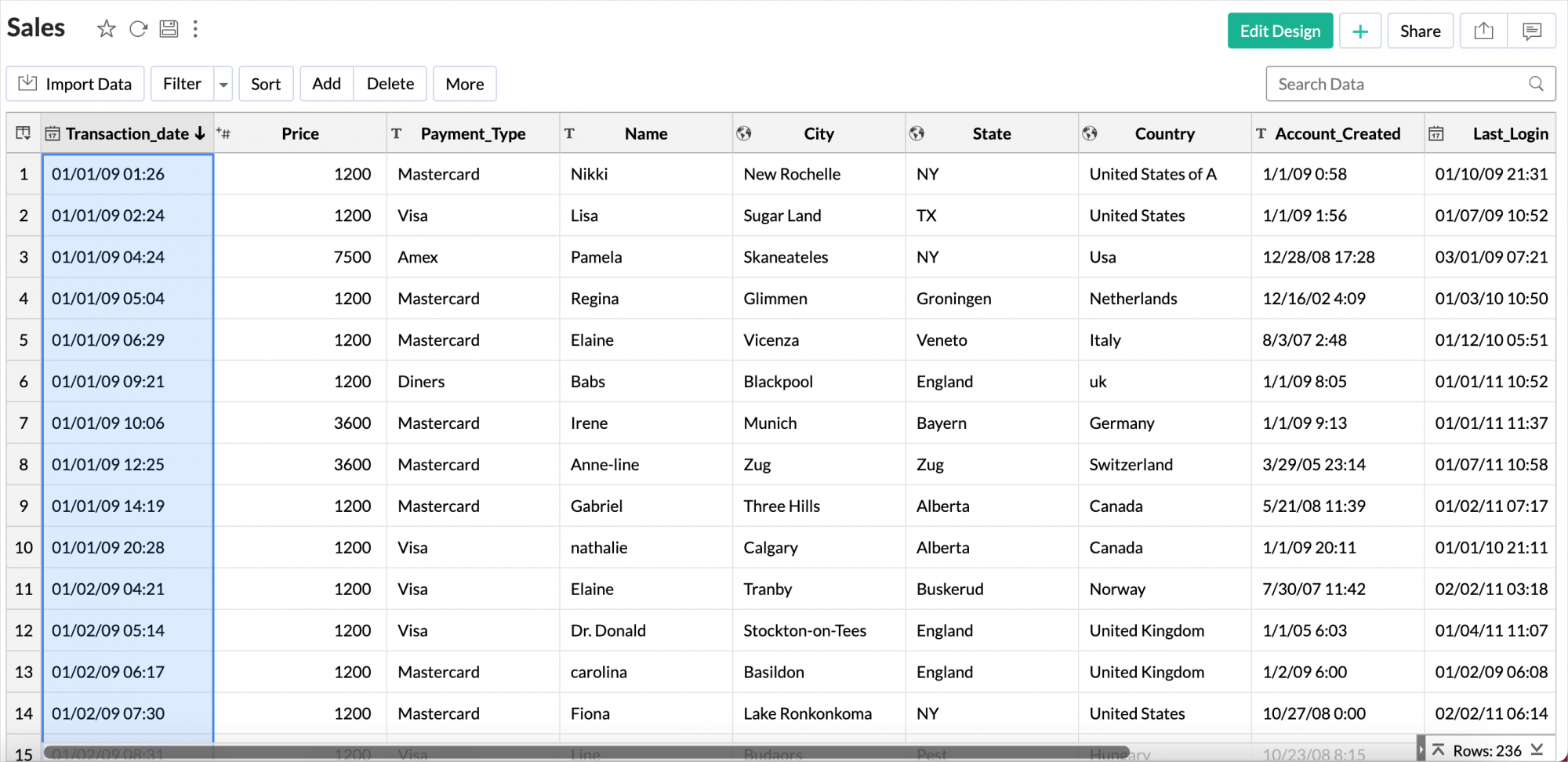This screenshot has width=1568, height=762.
Task: Click the Delete toolbar button
Action: pos(390,84)
